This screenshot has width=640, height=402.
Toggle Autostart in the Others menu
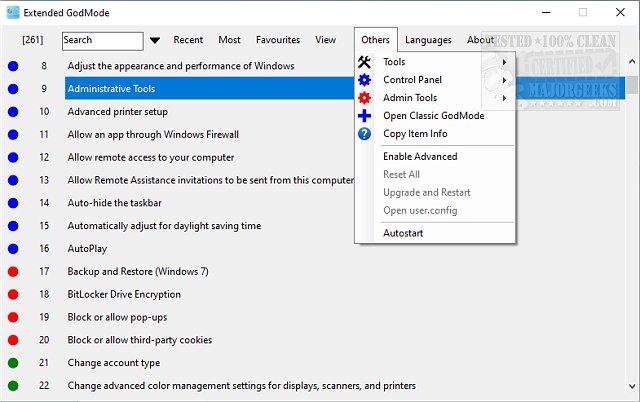click(x=403, y=233)
